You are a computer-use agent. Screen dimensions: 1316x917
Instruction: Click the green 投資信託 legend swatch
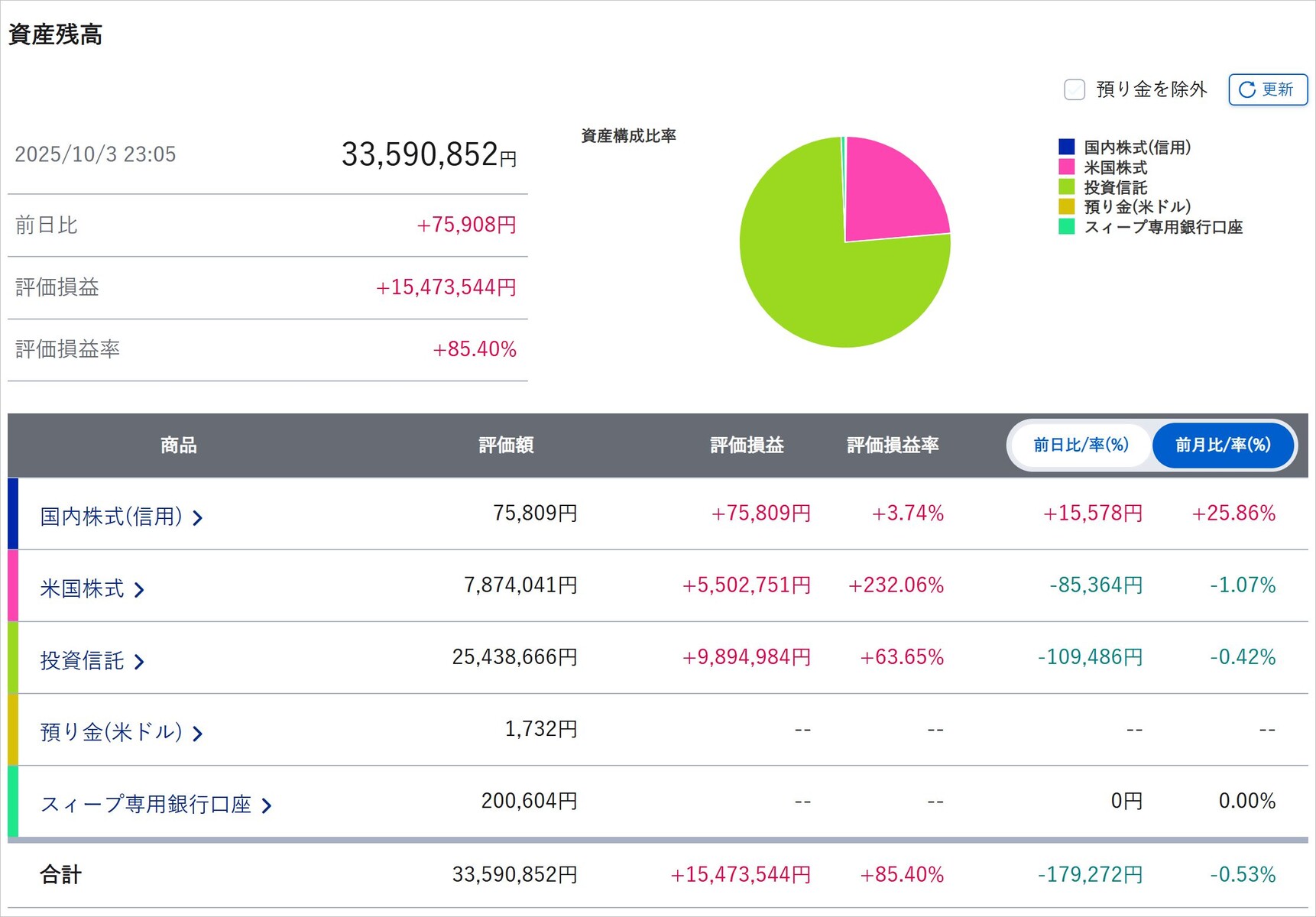(x=1067, y=186)
